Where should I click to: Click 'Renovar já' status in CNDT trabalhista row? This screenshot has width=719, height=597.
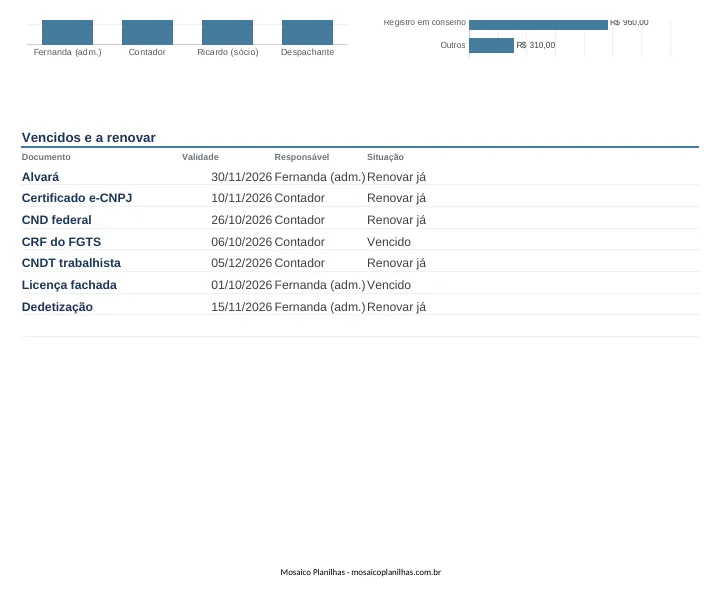[x=396, y=263]
